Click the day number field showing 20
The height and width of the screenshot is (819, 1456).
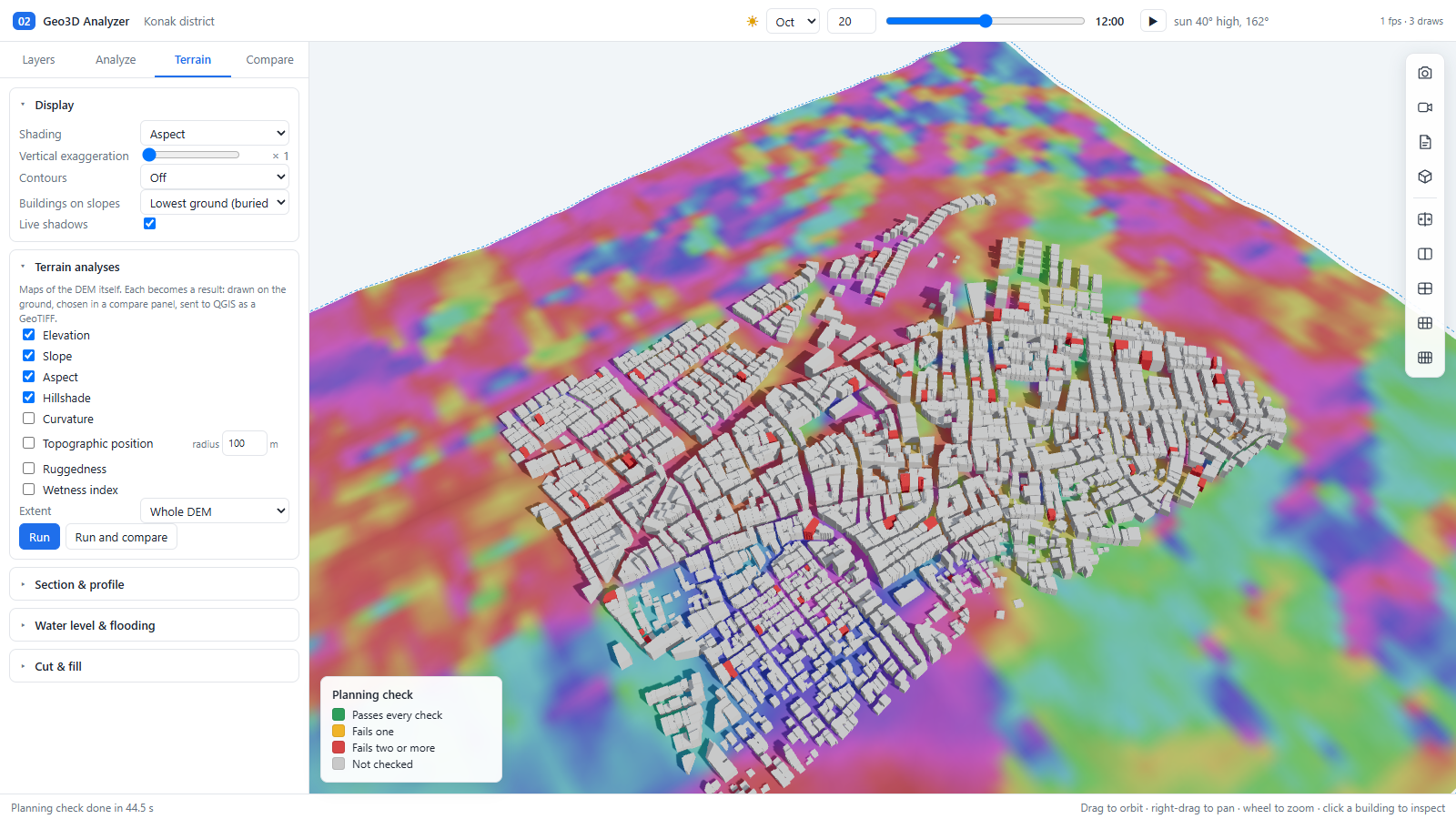[851, 21]
